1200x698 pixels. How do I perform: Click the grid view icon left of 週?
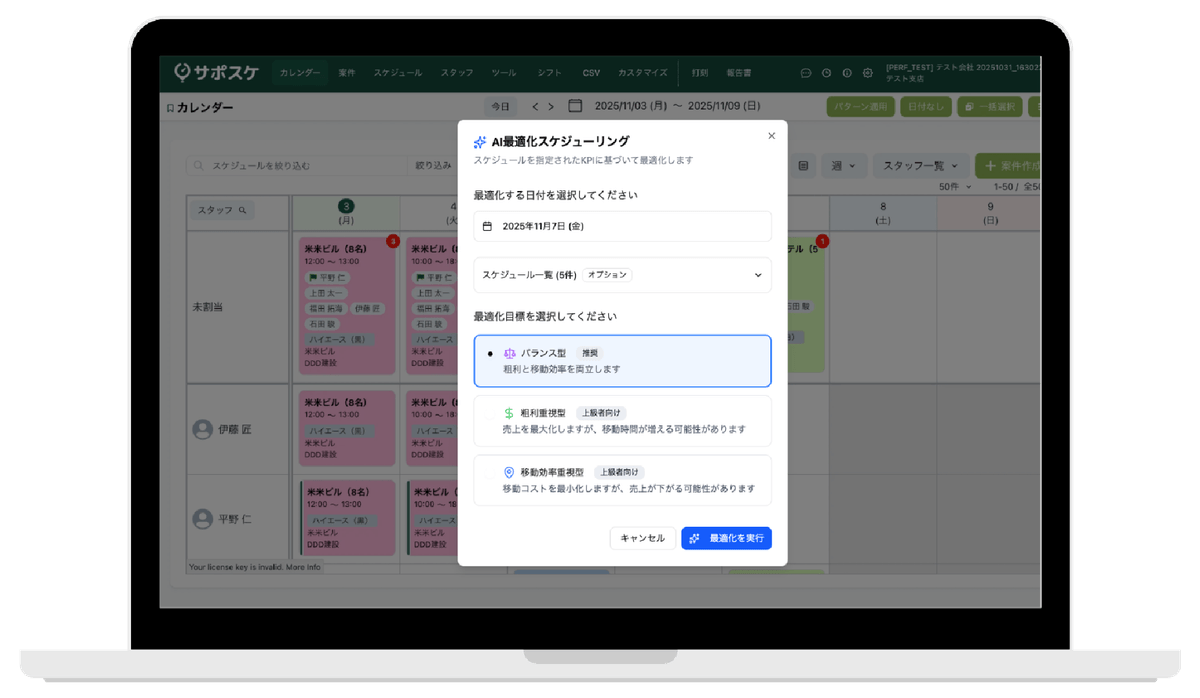pos(803,165)
